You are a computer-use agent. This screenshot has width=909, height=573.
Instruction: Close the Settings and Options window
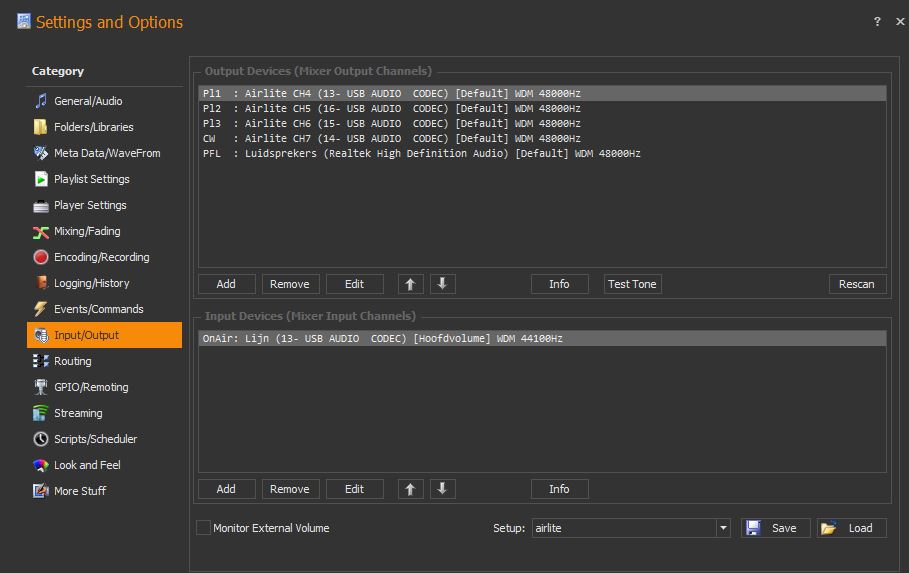[x=900, y=21]
